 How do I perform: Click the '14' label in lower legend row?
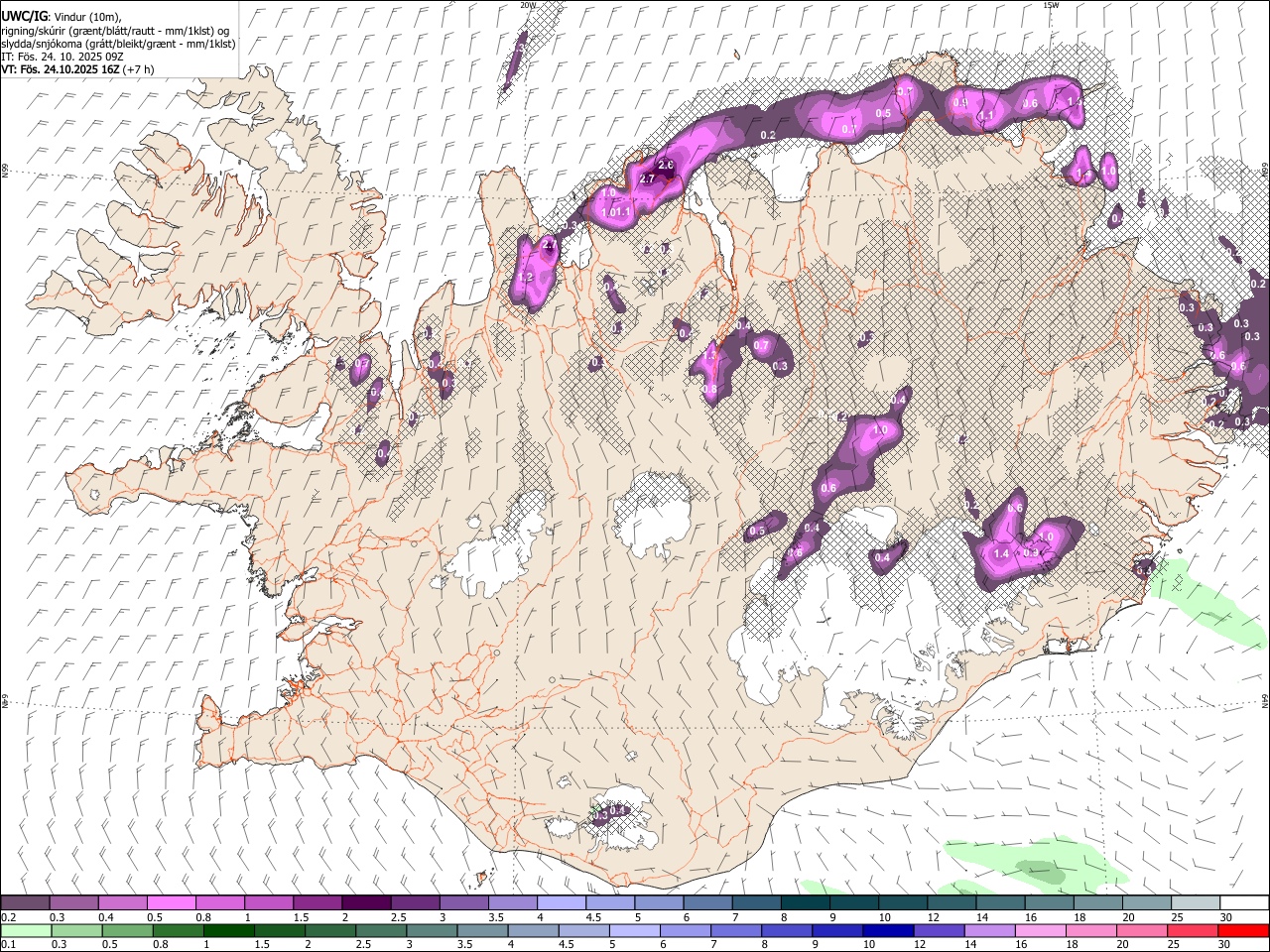tap(970, 945)
